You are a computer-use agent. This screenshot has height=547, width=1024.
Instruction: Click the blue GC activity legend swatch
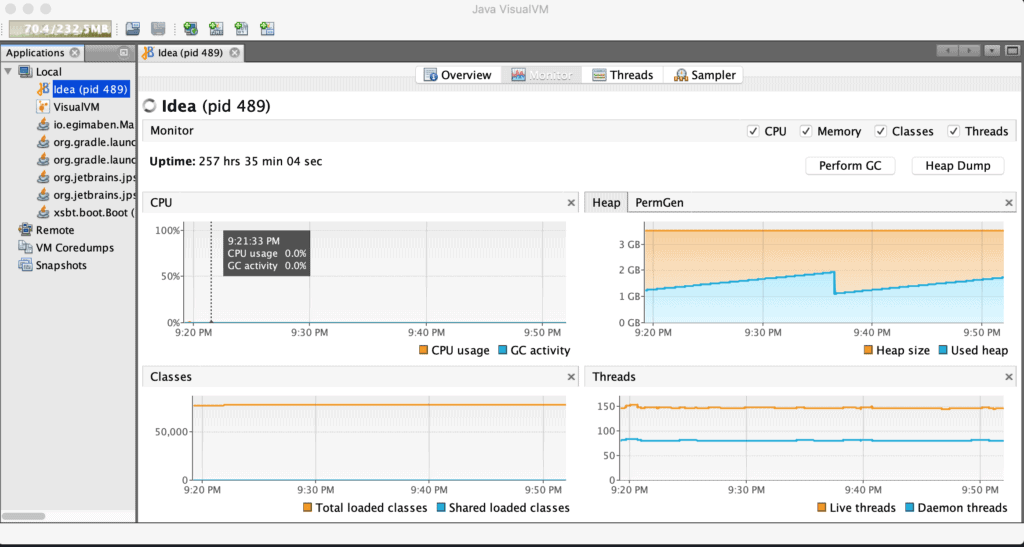(502, 351)
